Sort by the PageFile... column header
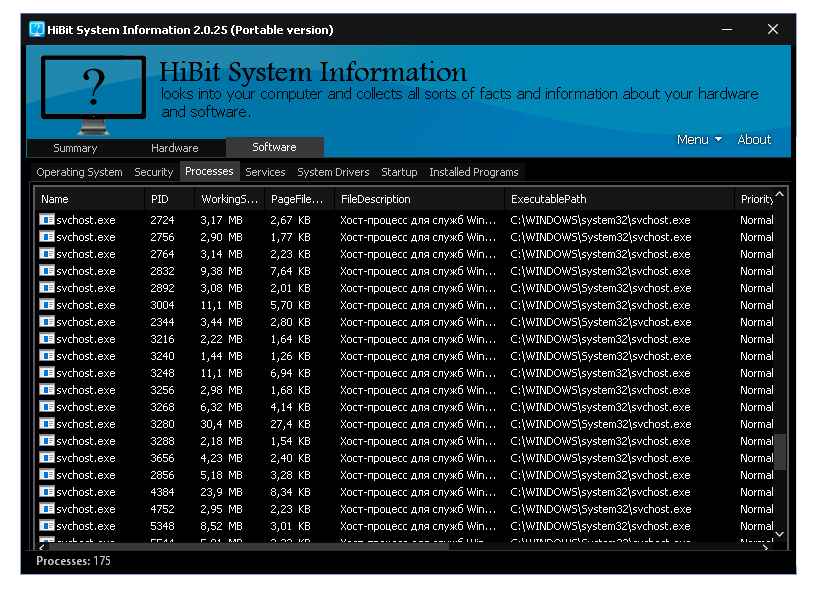The height and width of the screenshot is (591, 814). 299,199
